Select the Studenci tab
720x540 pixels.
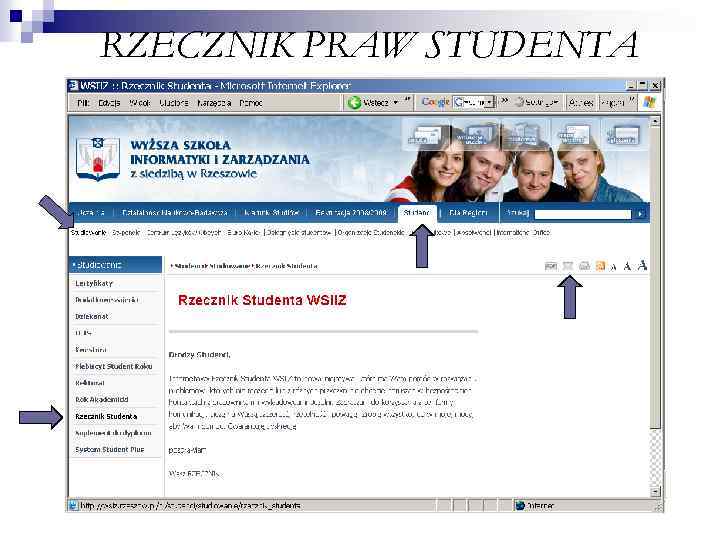pyautogui.click(x=417, y=213)
